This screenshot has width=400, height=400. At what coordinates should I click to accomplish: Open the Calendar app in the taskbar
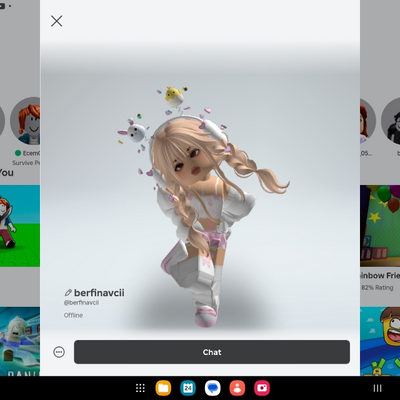tap(188, 388)
